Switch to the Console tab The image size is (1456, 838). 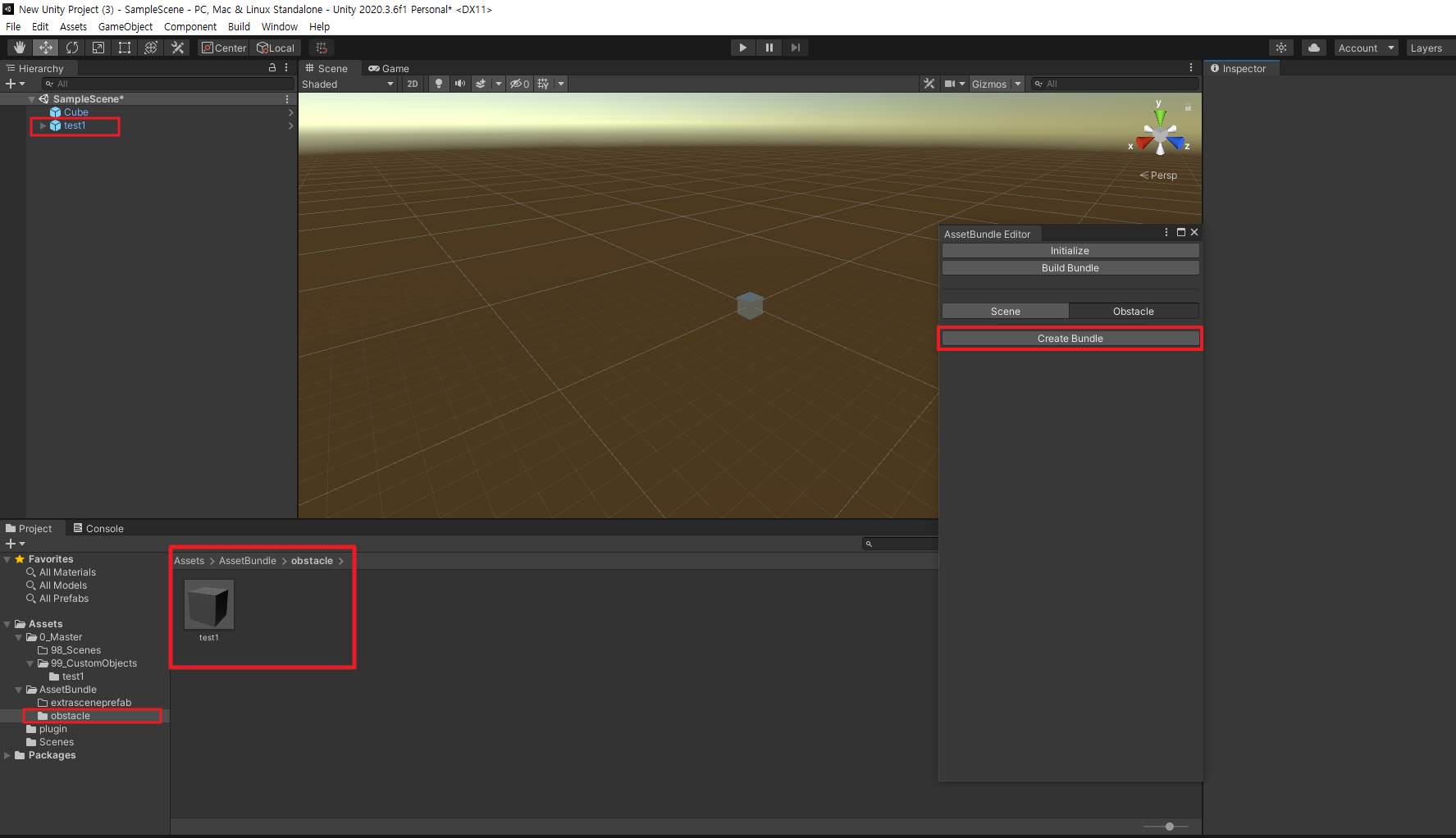tap(98, 528)
